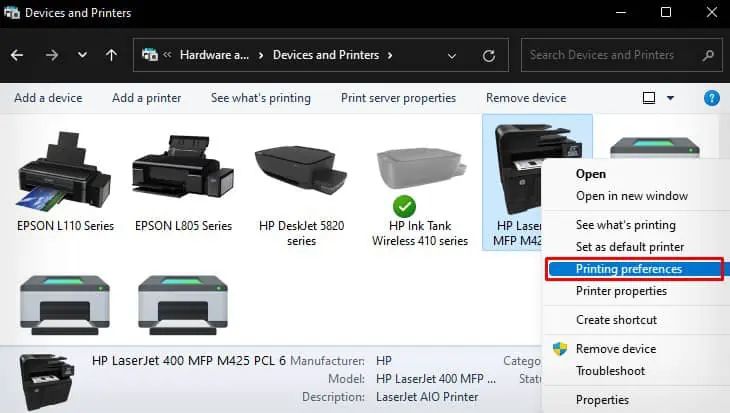Click Add a device in toolbar
730x413 pixels.
coord(48,98)
